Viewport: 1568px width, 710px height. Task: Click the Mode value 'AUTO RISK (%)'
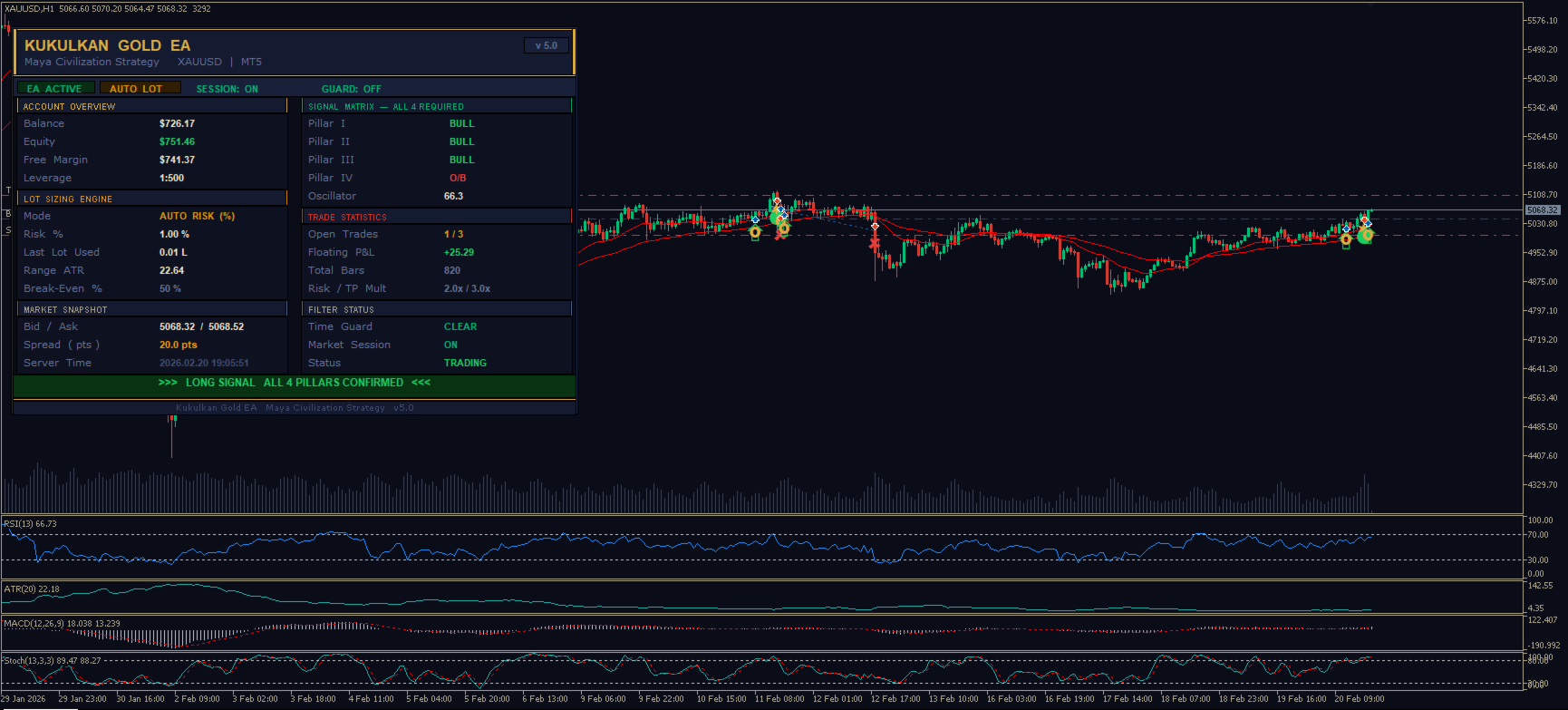tap(198, 216)
